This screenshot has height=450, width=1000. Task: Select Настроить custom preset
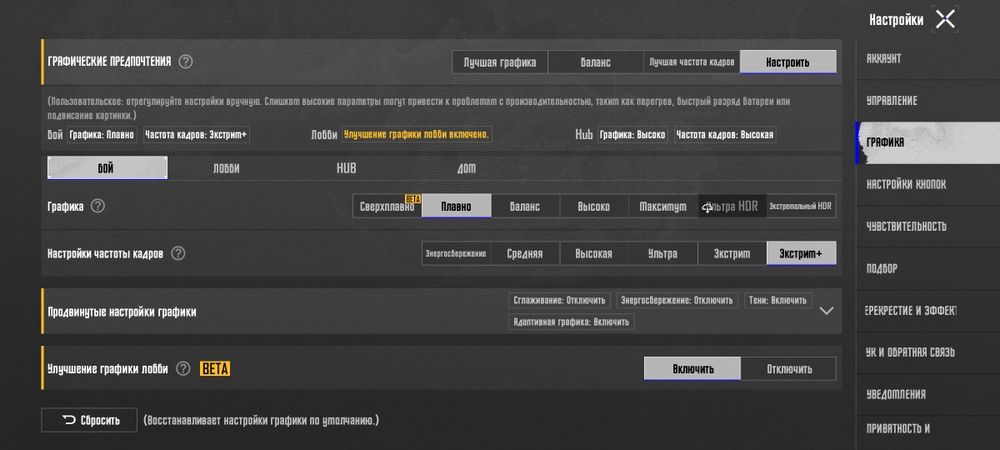(788, 62)
